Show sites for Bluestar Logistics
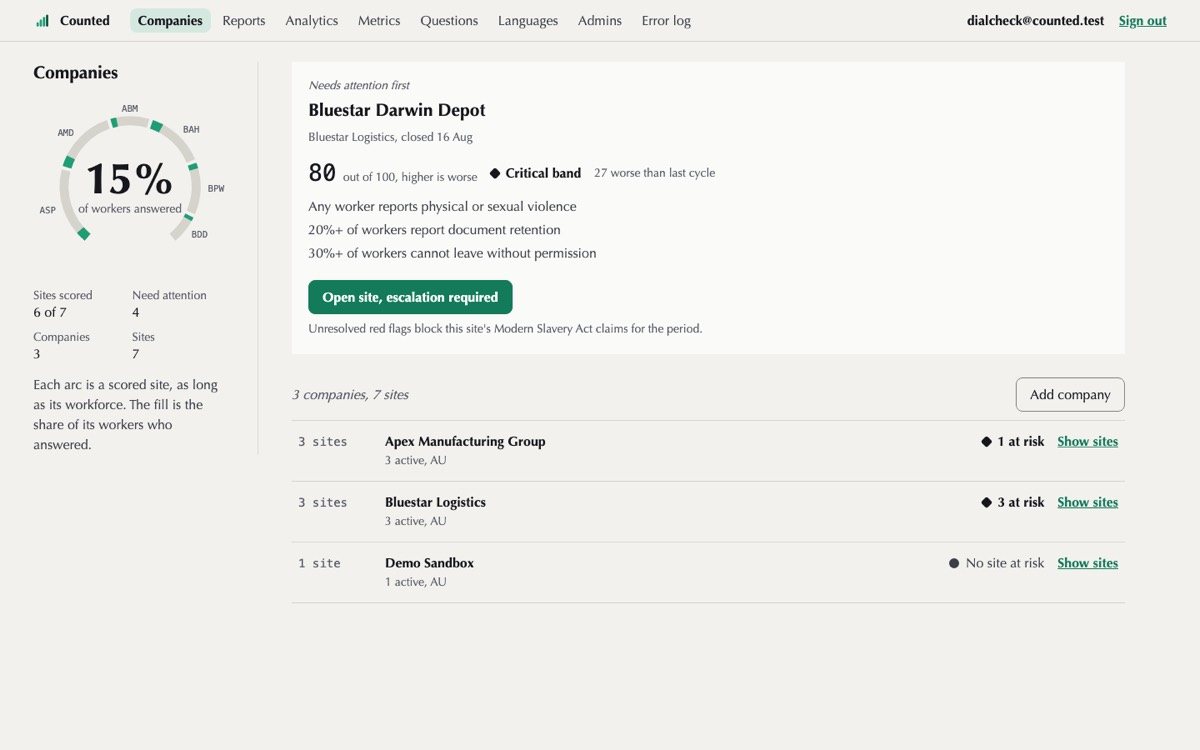The image size is (1200, 750). point(1087,502)
